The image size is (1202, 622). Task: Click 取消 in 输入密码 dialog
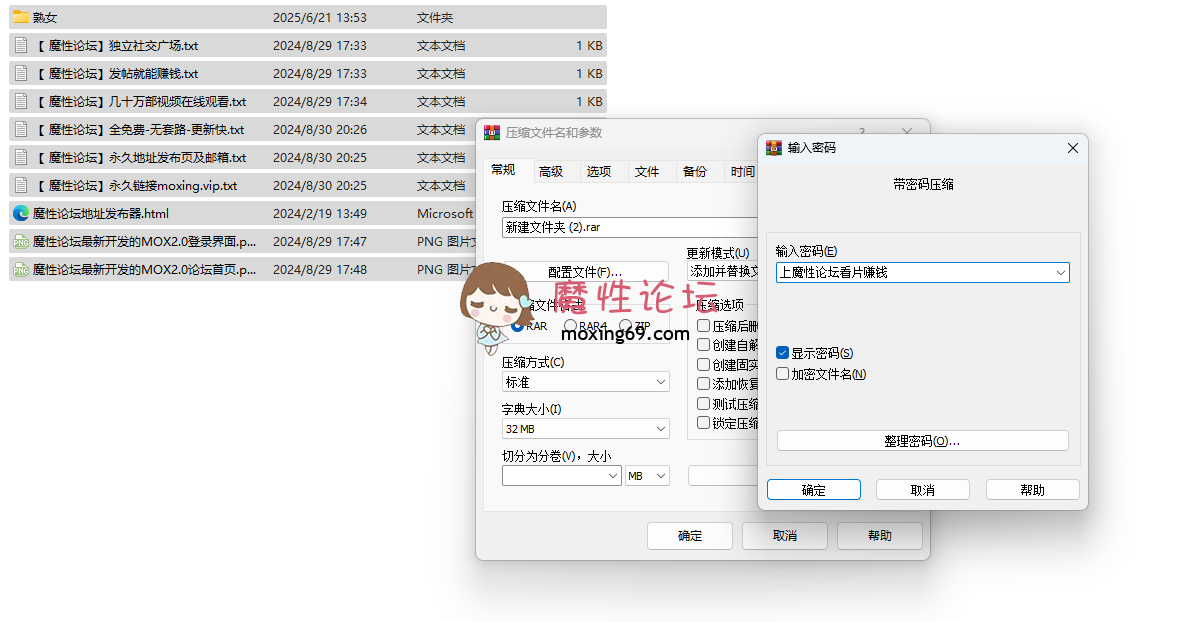(x=923, y=490)
